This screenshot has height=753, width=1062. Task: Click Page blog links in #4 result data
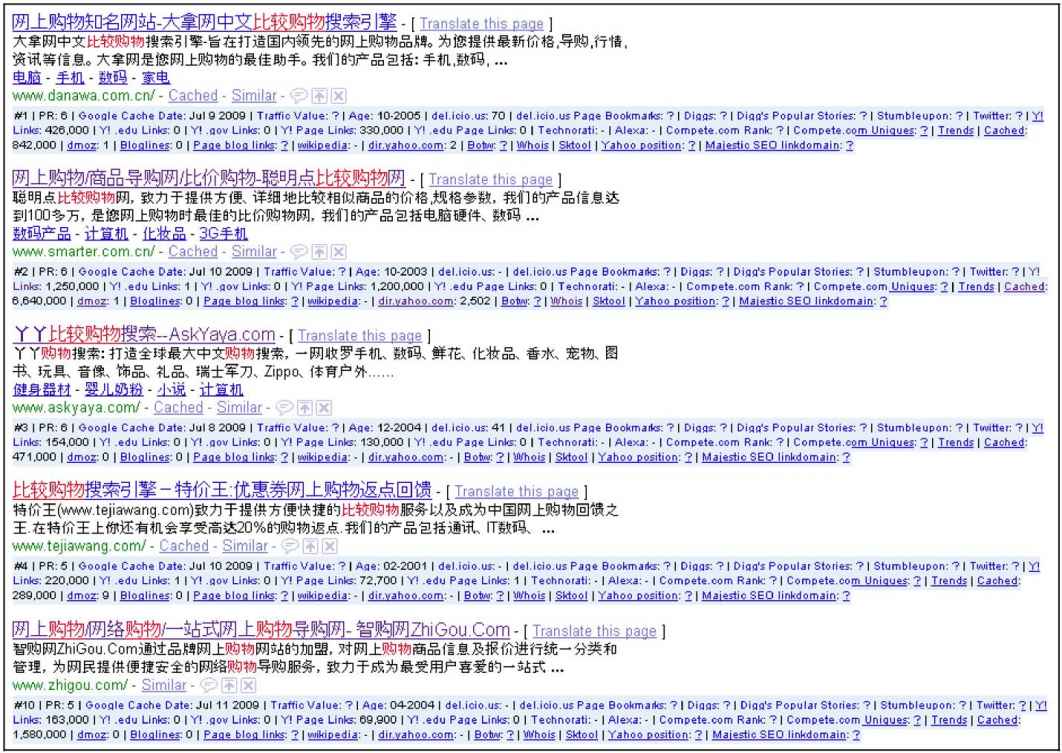coord(234,596)
